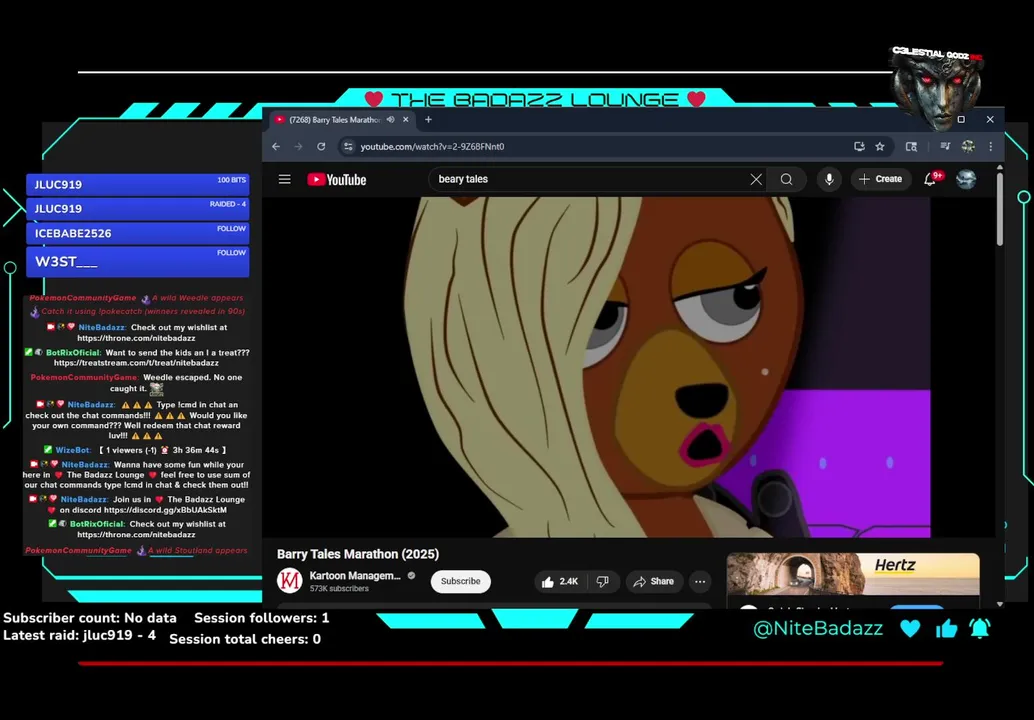Start voice search with the microphone
This screenshot has height=720, width=1034.
tap(829, 179)
